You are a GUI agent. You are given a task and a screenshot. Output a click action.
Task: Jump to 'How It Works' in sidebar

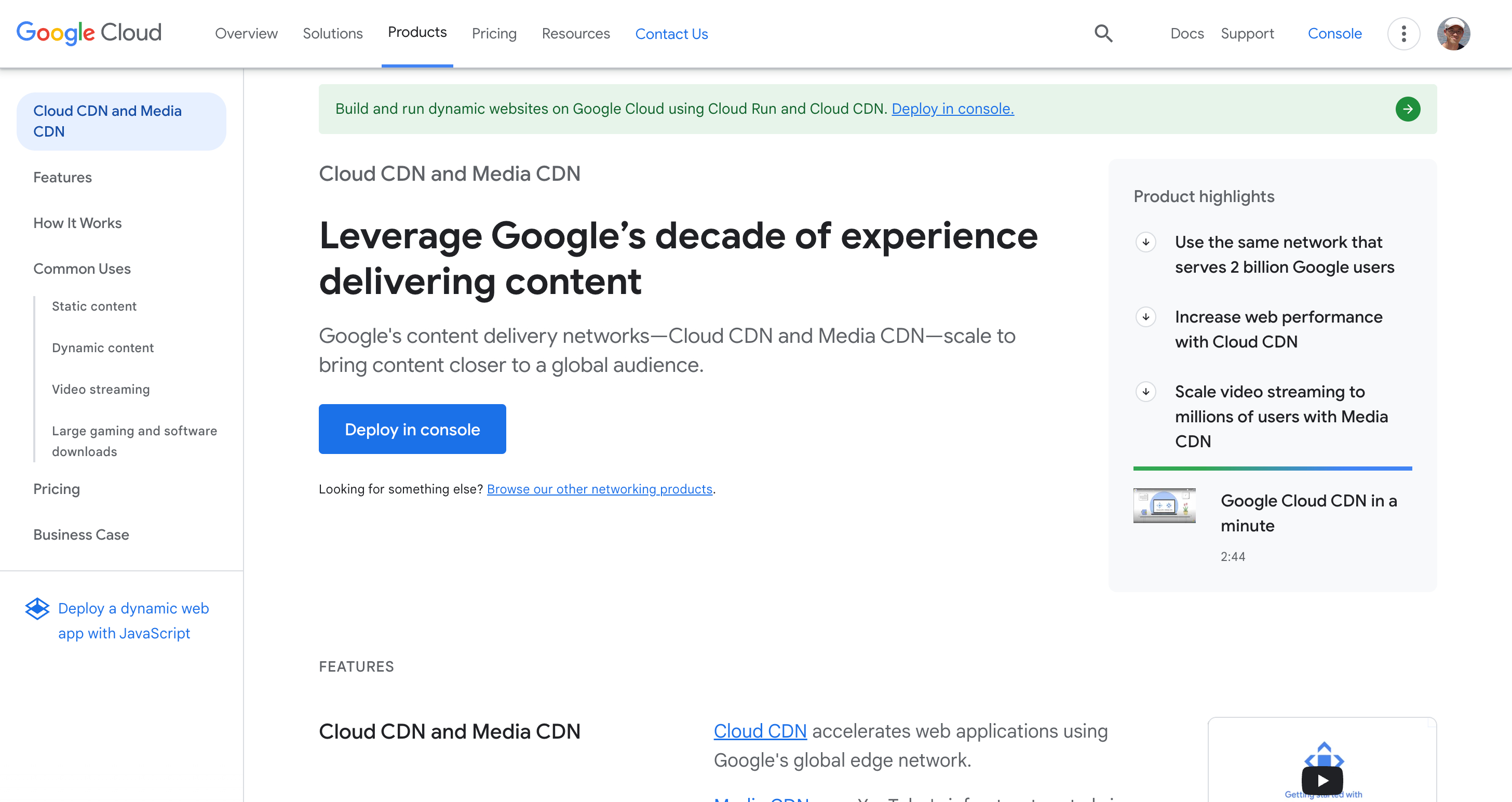(77, 223)
